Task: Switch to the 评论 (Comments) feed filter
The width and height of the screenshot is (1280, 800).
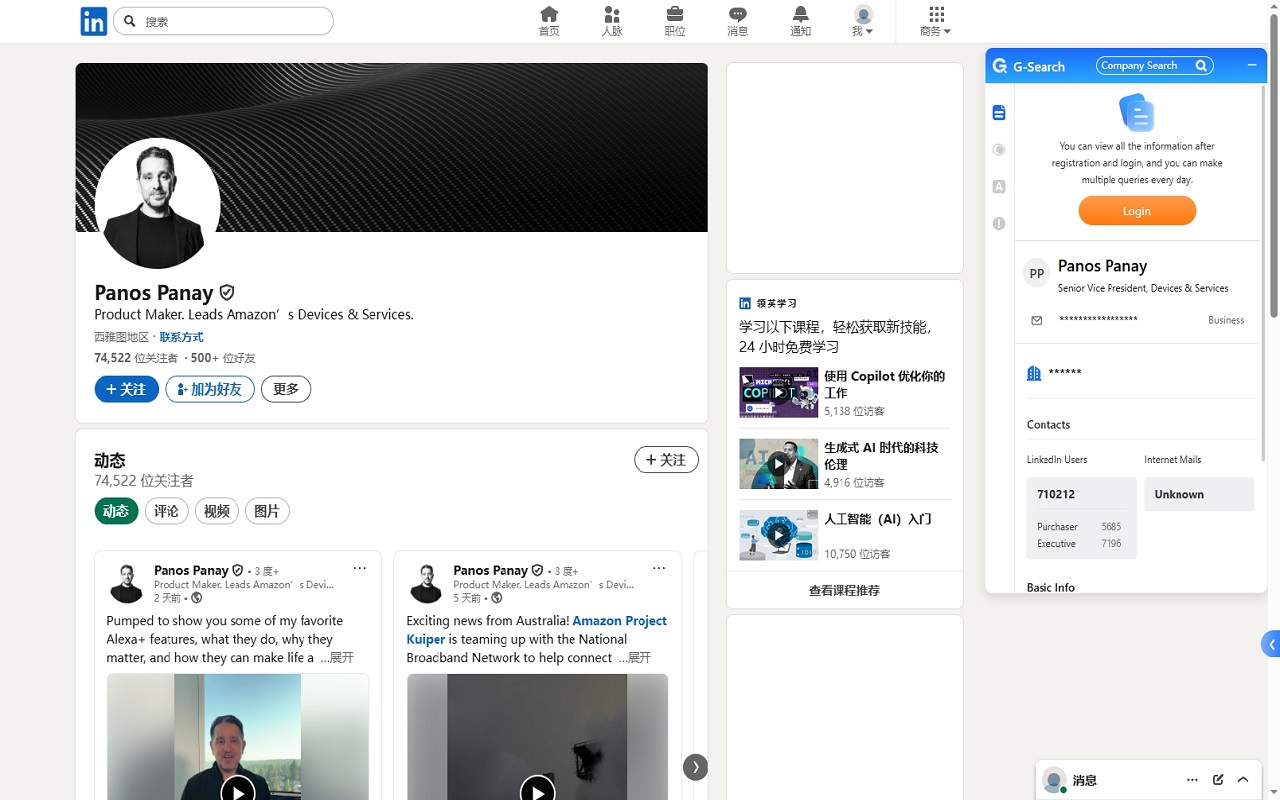Action: [166, 511]
